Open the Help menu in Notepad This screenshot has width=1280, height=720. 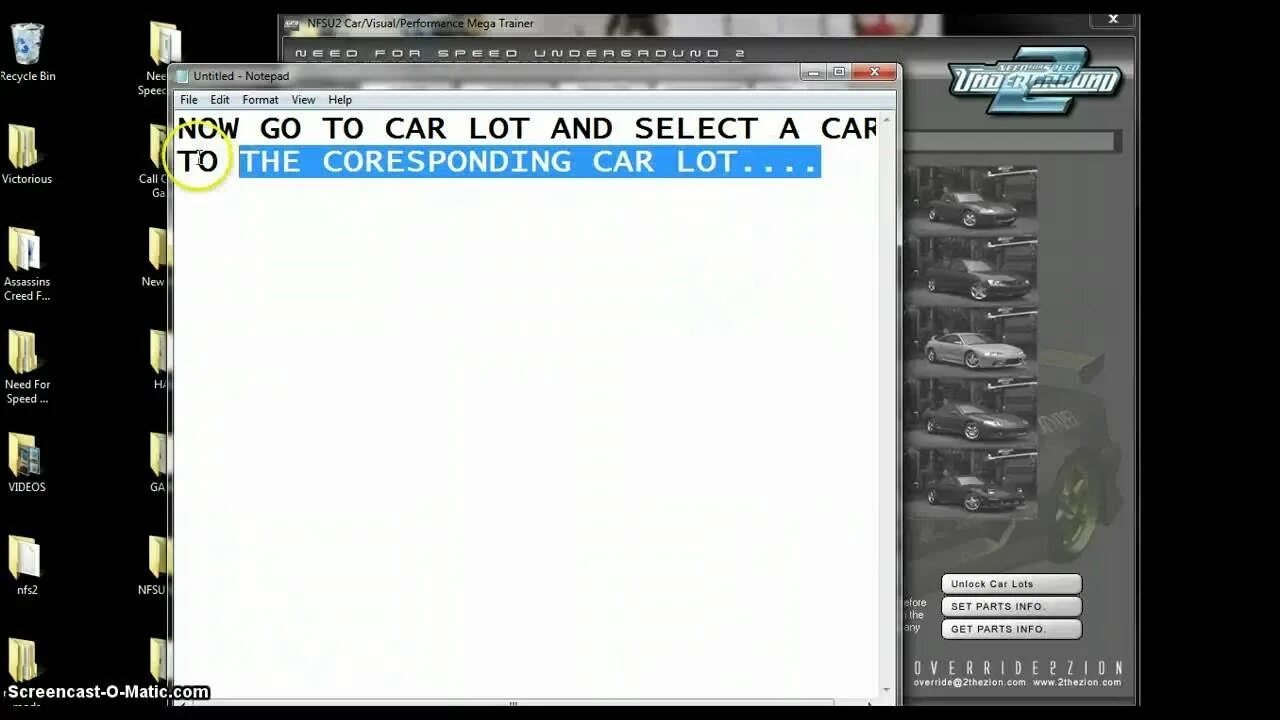point(340,100)
